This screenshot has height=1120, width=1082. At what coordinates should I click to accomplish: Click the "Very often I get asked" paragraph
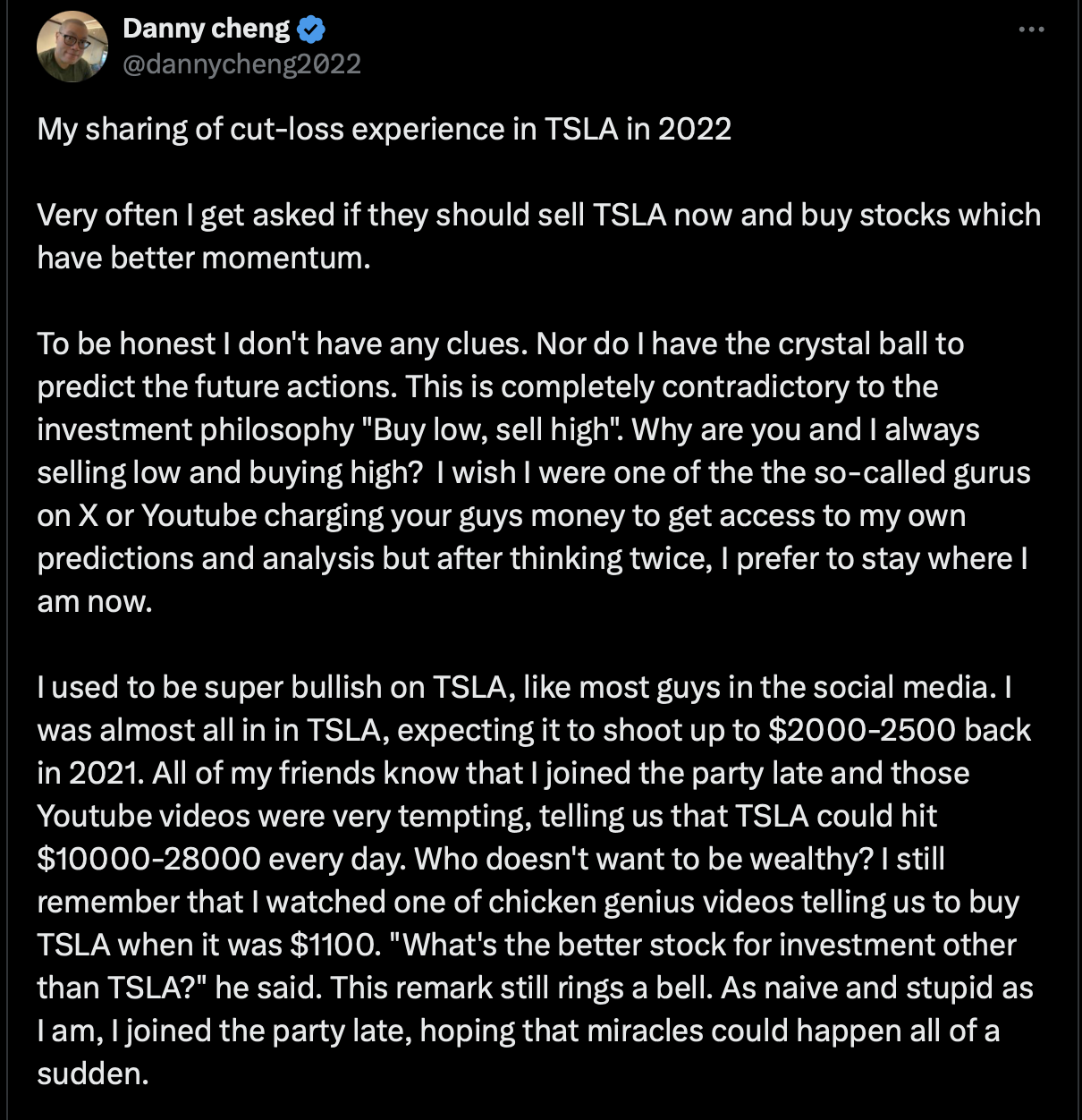[x=538, y=236]
